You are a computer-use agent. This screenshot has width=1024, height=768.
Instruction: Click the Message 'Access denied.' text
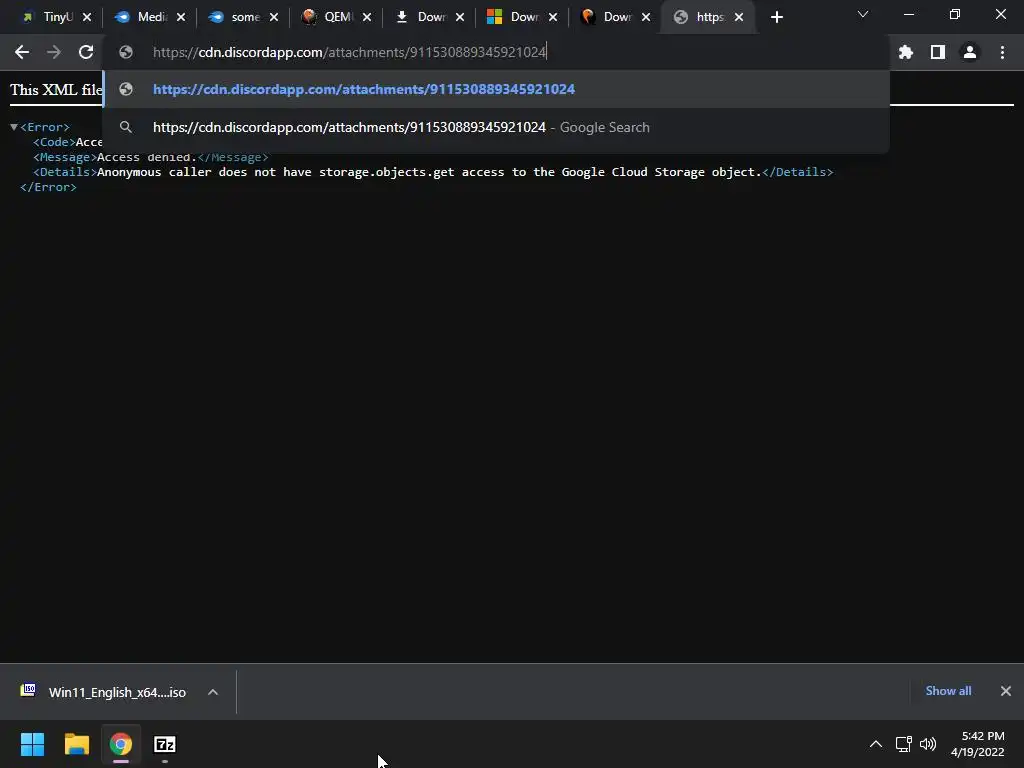(147, 157)
